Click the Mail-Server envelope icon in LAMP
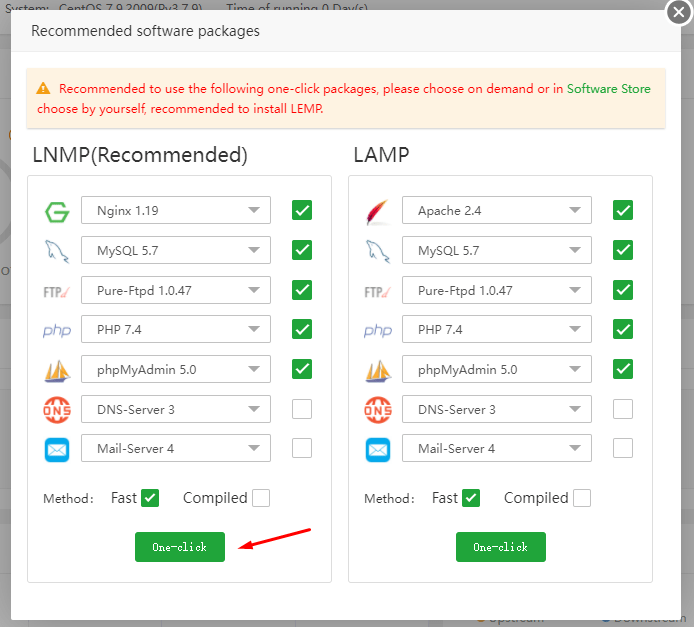This screenshot has height=627, width=694. [378, 450]
